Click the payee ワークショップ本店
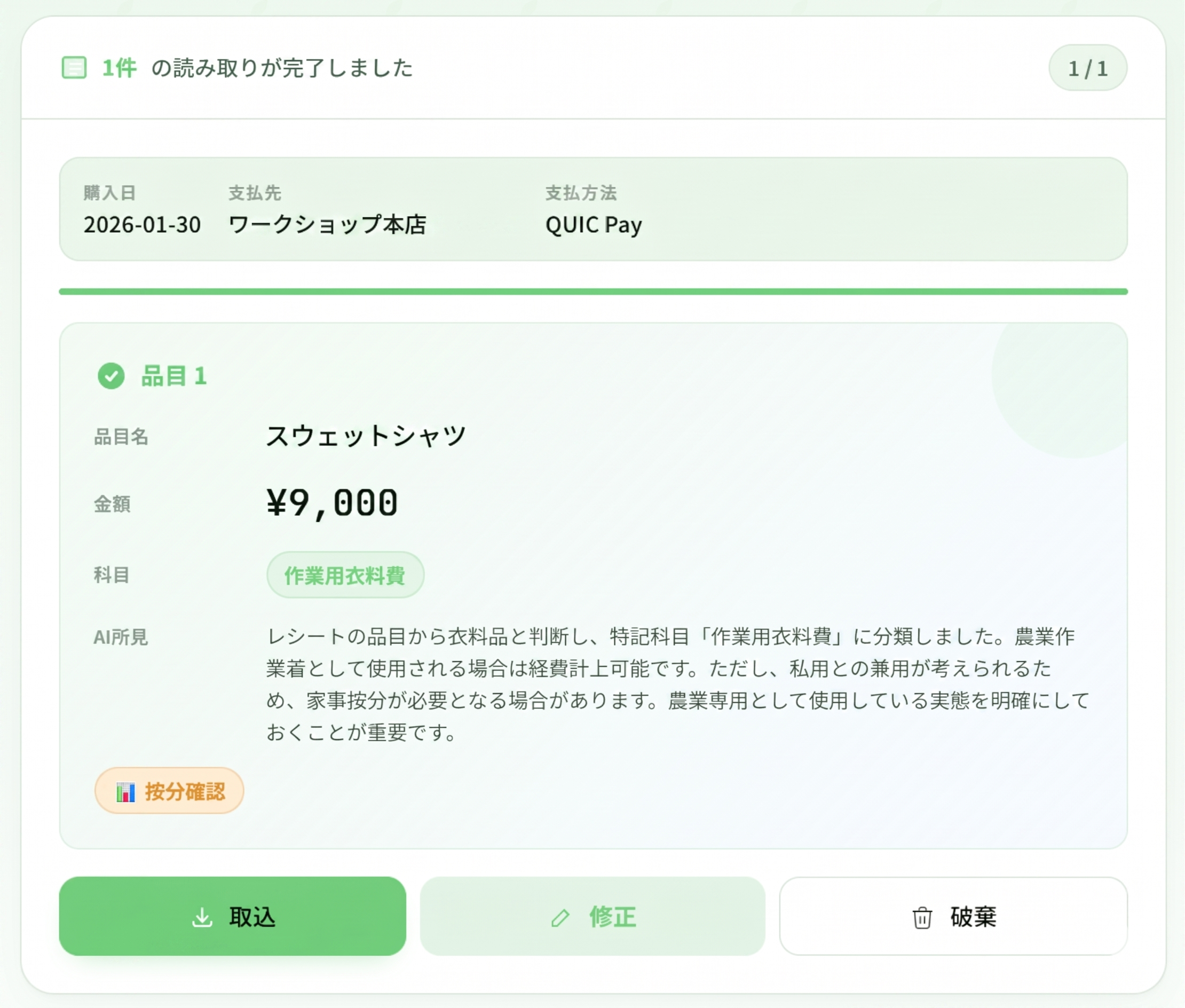1185x1008 pixels. (x=327, y=225)
